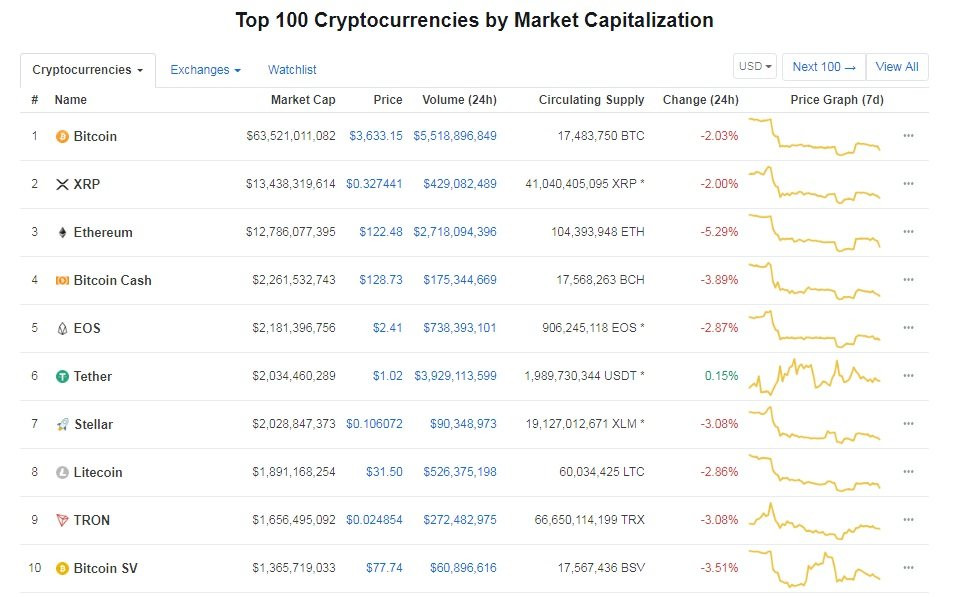957x597 pixels.
Task: Open the Tether 7-day price graph
Action: [815, 376]
